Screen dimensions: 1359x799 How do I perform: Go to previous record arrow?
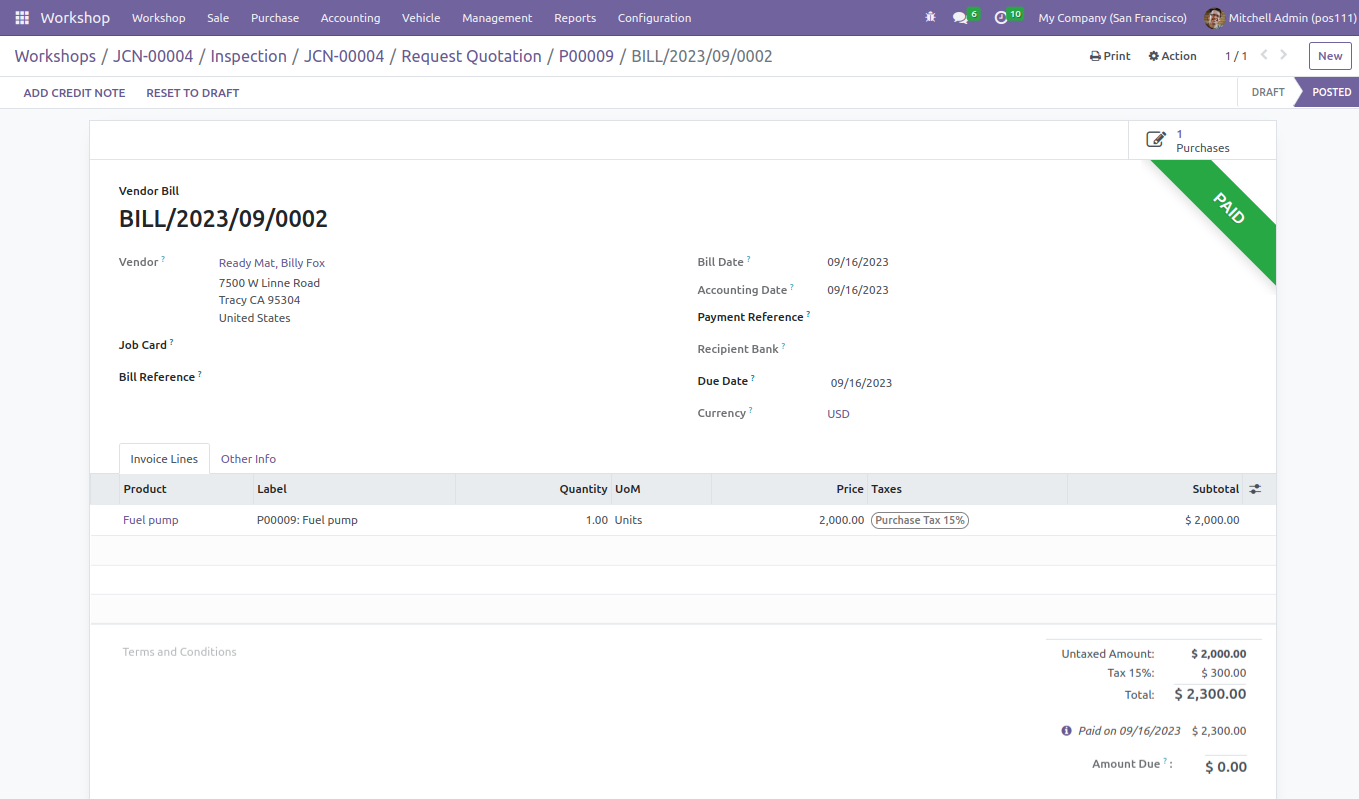(x=1264, y=56)
